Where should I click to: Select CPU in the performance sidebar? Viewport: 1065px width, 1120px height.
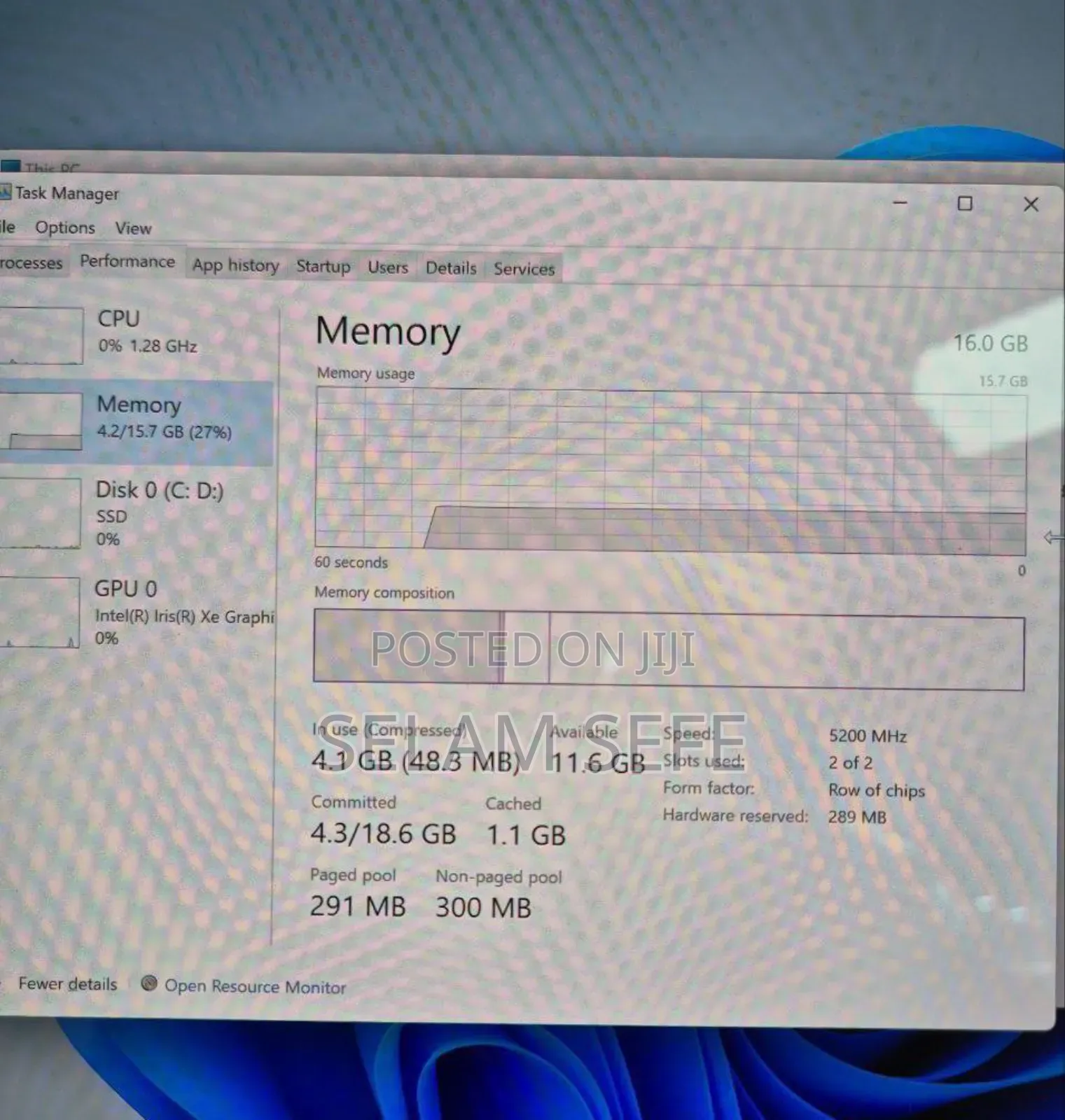tap(133, 333)
